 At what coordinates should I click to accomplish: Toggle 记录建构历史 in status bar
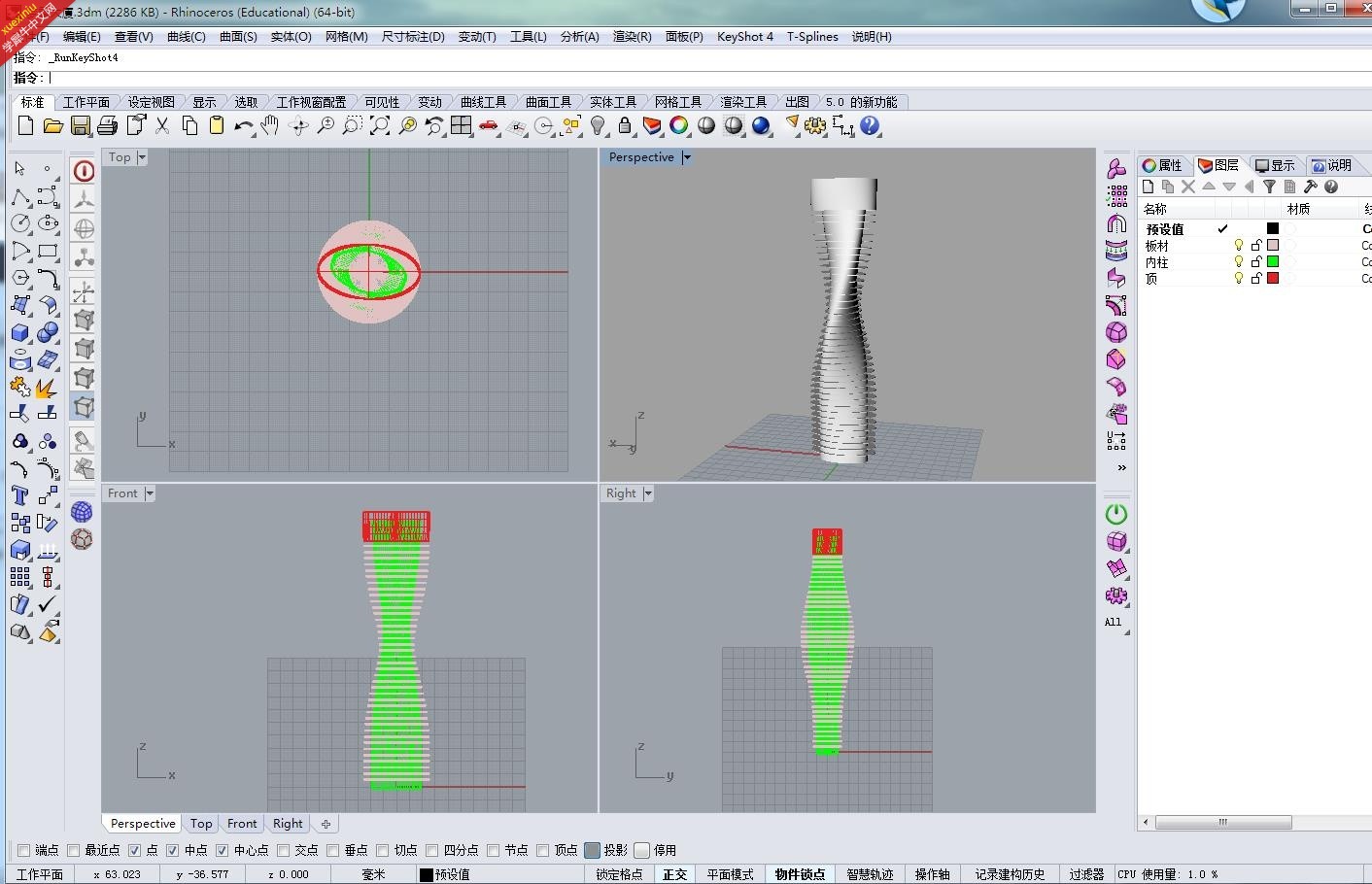coord(1010,874)
